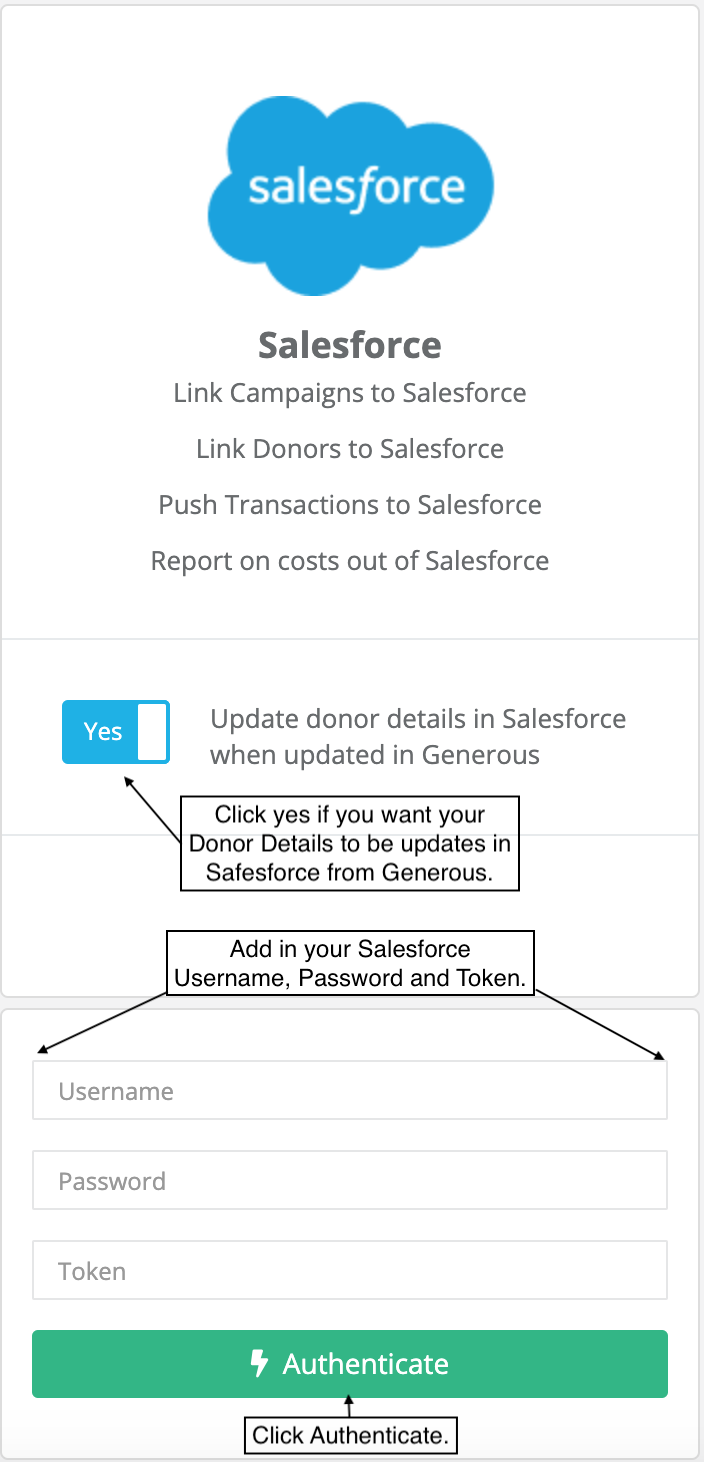Image resolution: width=704 pixels, height=1462 pixels.
Task: Click the word 'Authenticate' on the button
Action: point(366,1364)
